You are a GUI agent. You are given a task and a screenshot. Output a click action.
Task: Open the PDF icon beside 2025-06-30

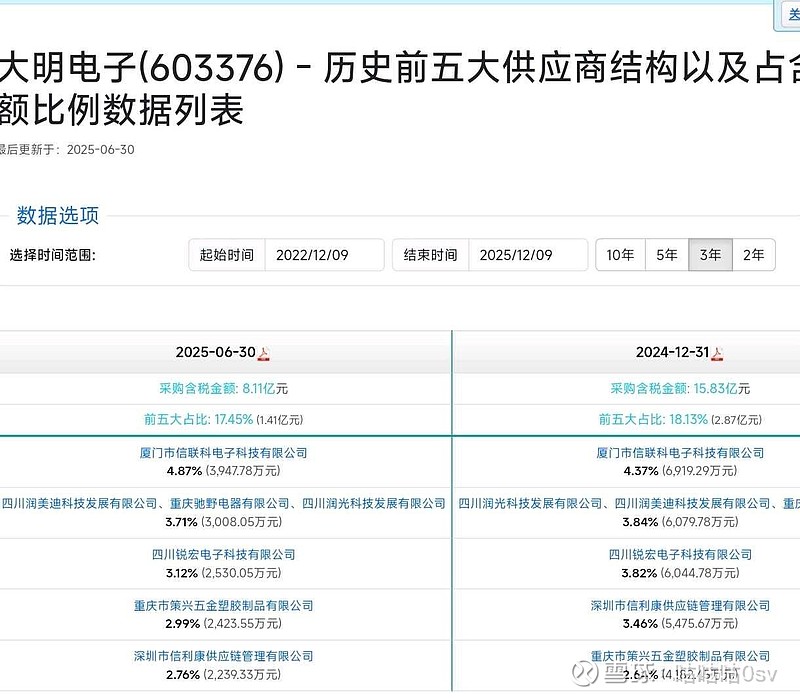point(263,353)
